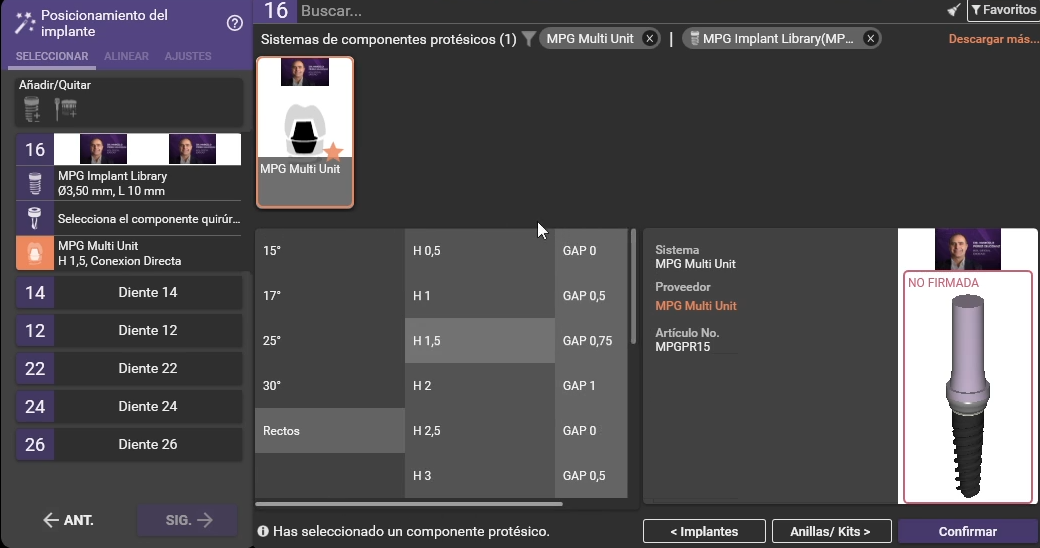
Task: Toggle the Favoritos filter
Action: (1003, 11)
